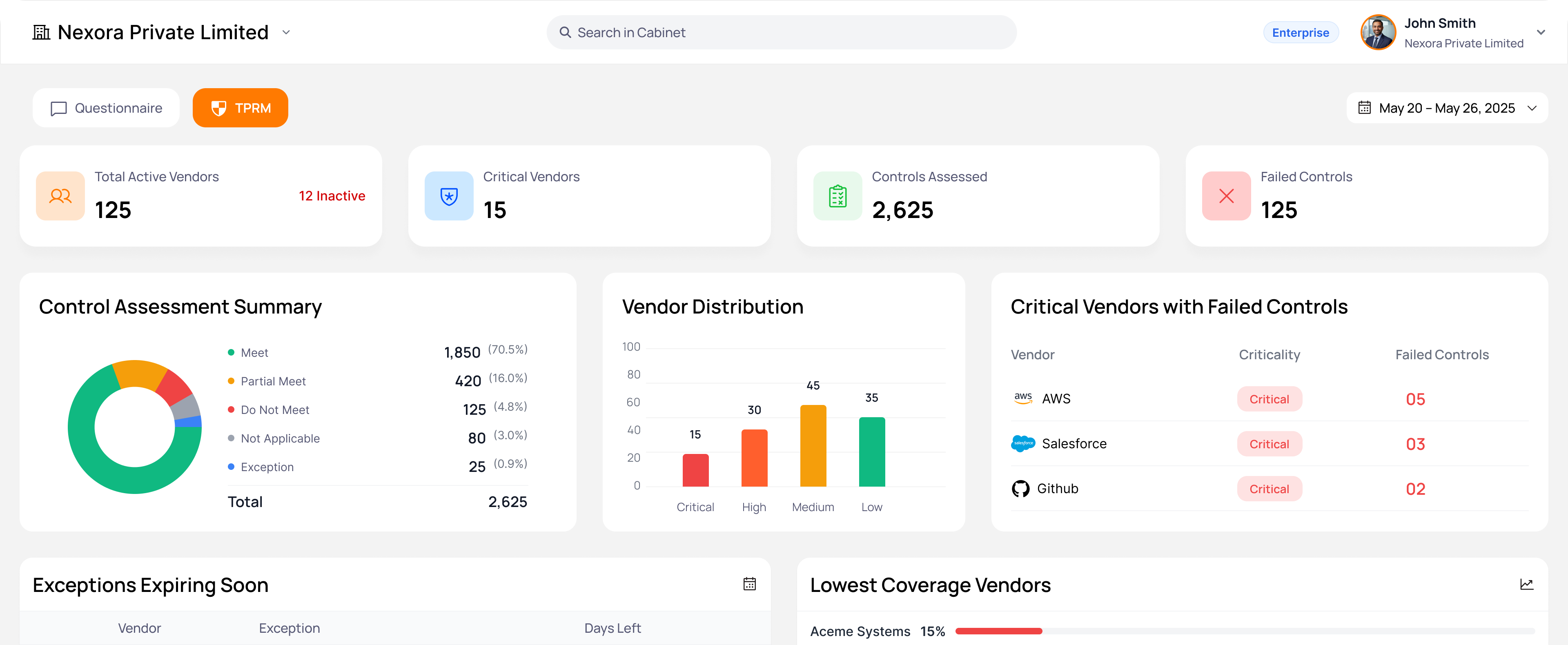Click the red Critical bar in Vendor Distribution
Viewport: 1568px width, 645px height.
(695, 470)
